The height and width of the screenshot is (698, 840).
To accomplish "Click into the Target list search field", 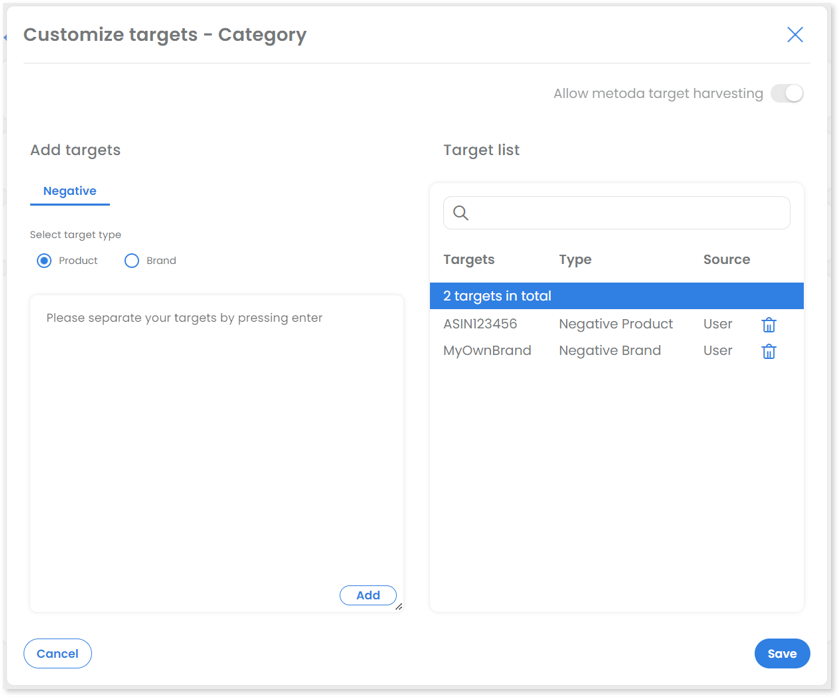I will point(617,213).
